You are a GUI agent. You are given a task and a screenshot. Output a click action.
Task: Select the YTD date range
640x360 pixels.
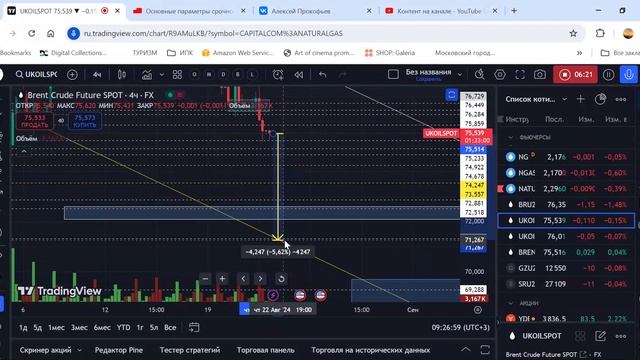click(x=124, y=327)
